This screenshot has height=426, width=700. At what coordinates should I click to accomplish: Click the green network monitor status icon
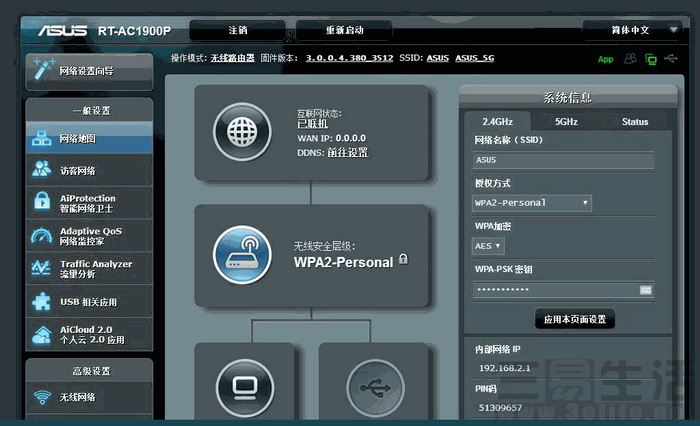(x=651, y=59)
